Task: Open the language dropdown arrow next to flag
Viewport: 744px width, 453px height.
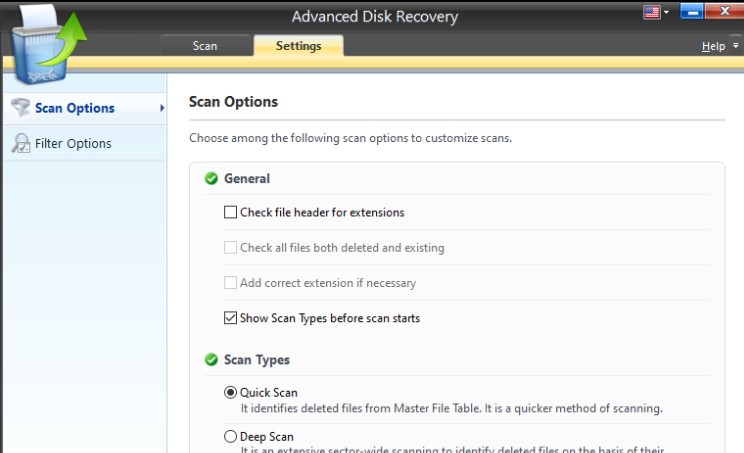Action: (666, 12)
